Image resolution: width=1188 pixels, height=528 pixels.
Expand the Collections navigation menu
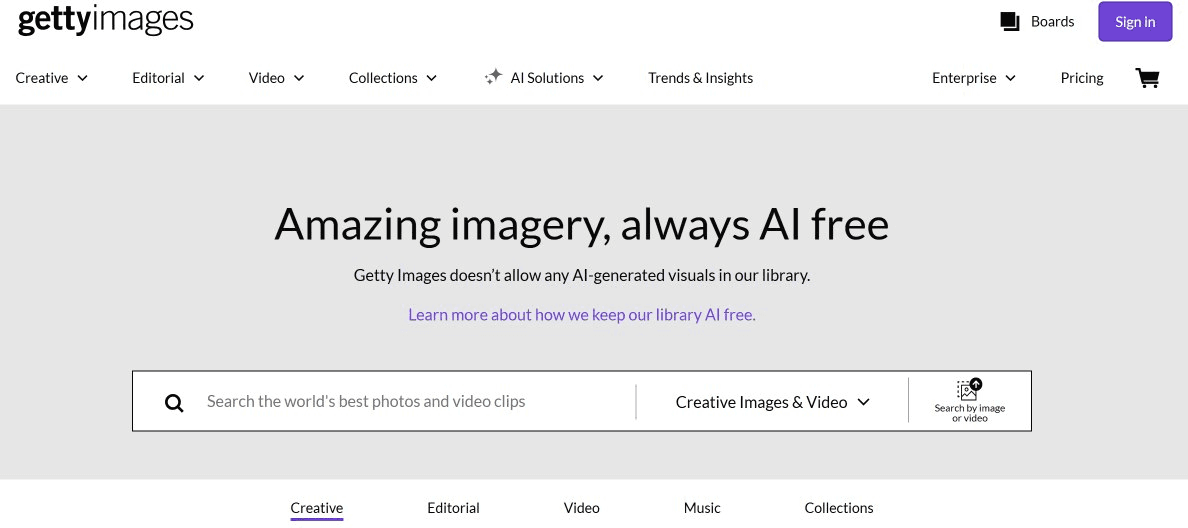[392, 78]
